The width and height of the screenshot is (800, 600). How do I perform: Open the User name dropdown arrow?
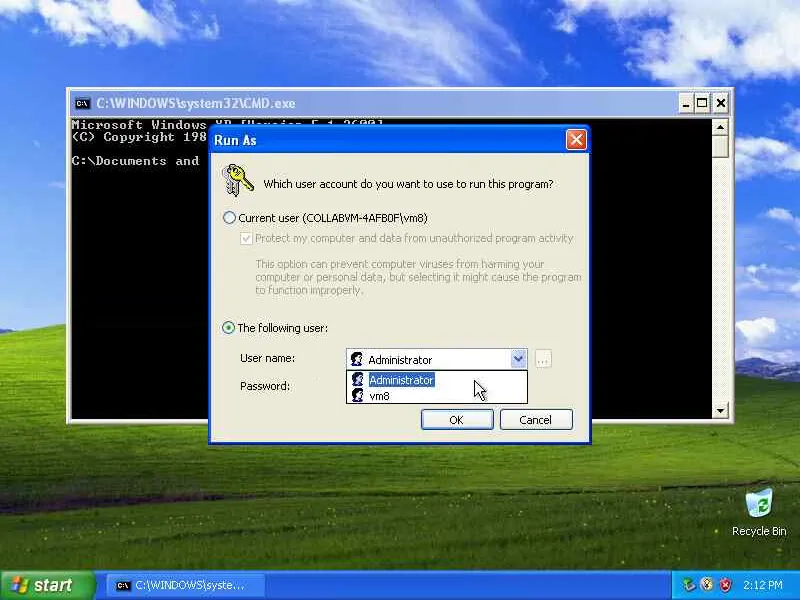point(518,359)
